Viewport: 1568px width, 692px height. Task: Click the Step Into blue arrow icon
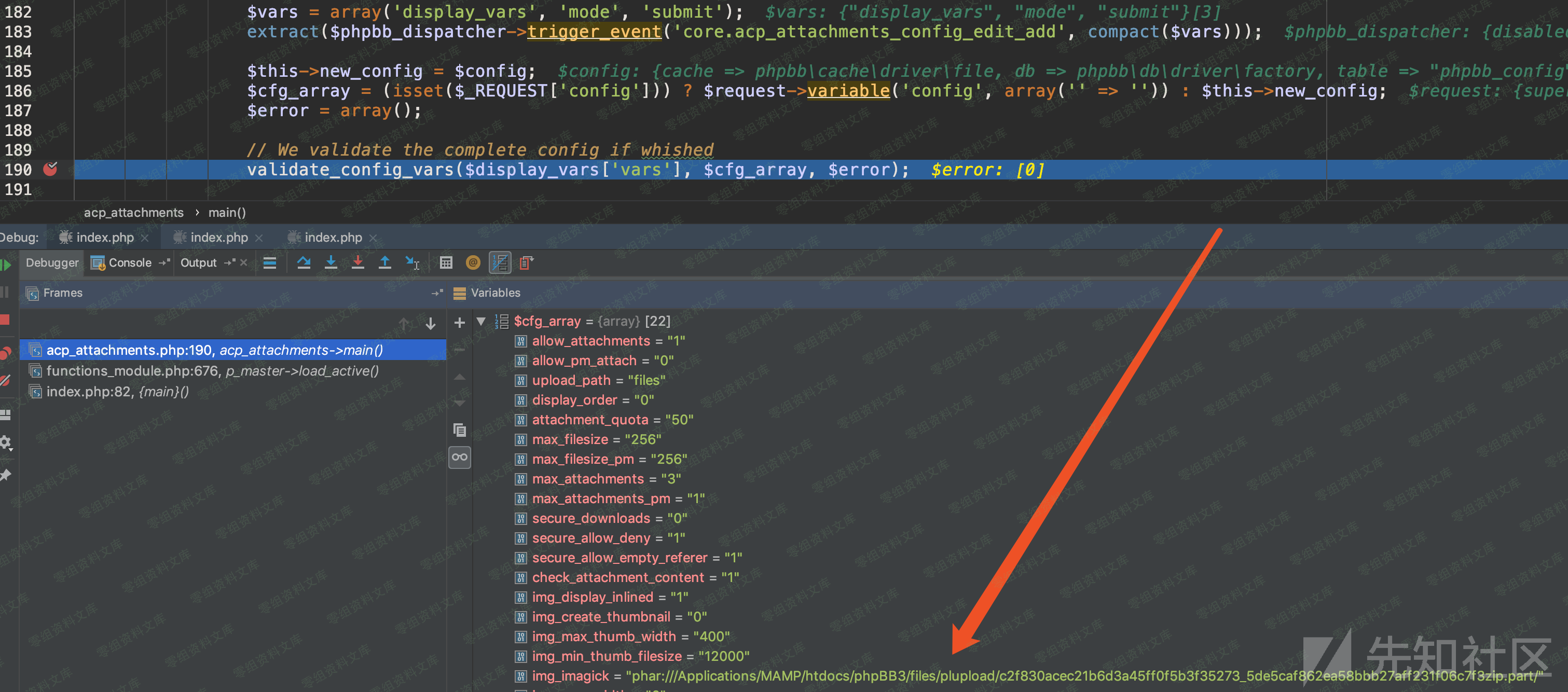pyautogui.click(x=331, y=262)
